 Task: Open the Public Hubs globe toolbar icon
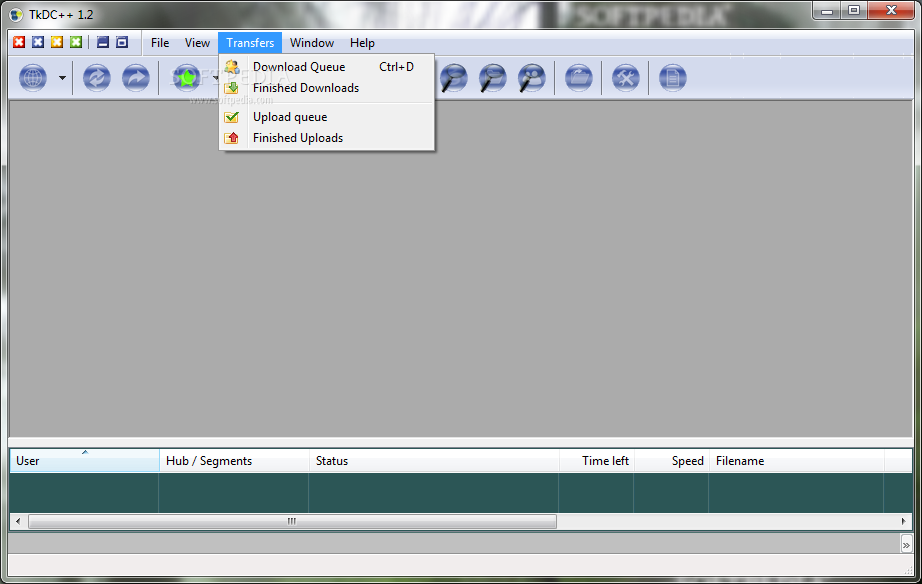tap(33, 78)
